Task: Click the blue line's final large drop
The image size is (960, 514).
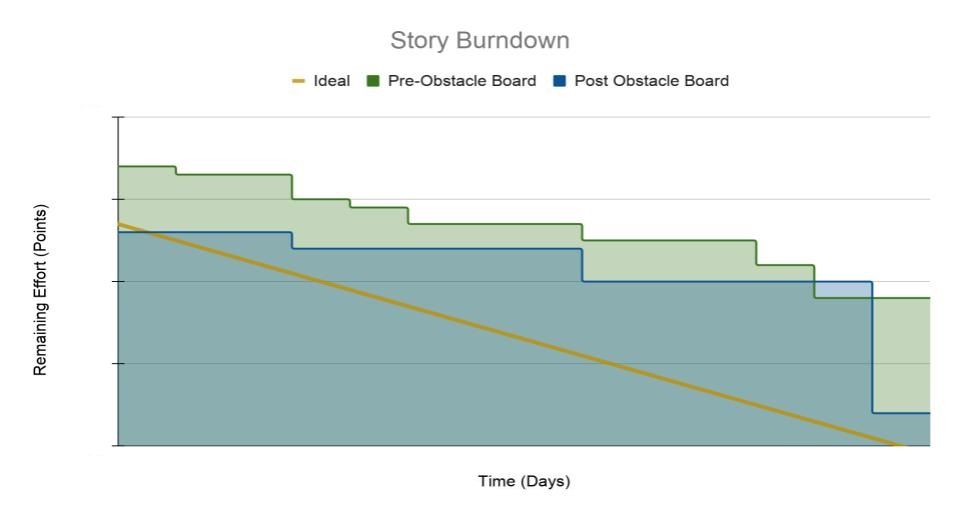Action: (x=872, y=347)
